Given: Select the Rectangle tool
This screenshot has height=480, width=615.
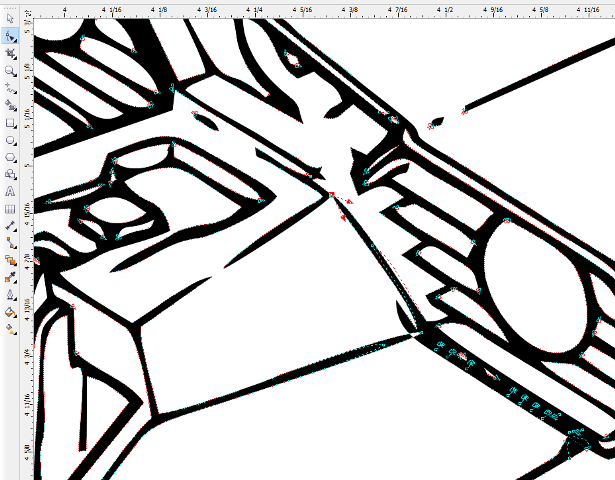Looking at the screenshot, I should click(10, 123).
